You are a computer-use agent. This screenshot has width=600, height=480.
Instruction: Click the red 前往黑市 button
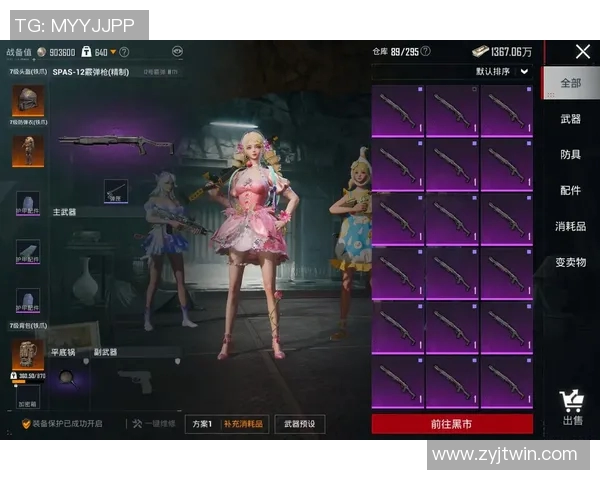[451, 424]
